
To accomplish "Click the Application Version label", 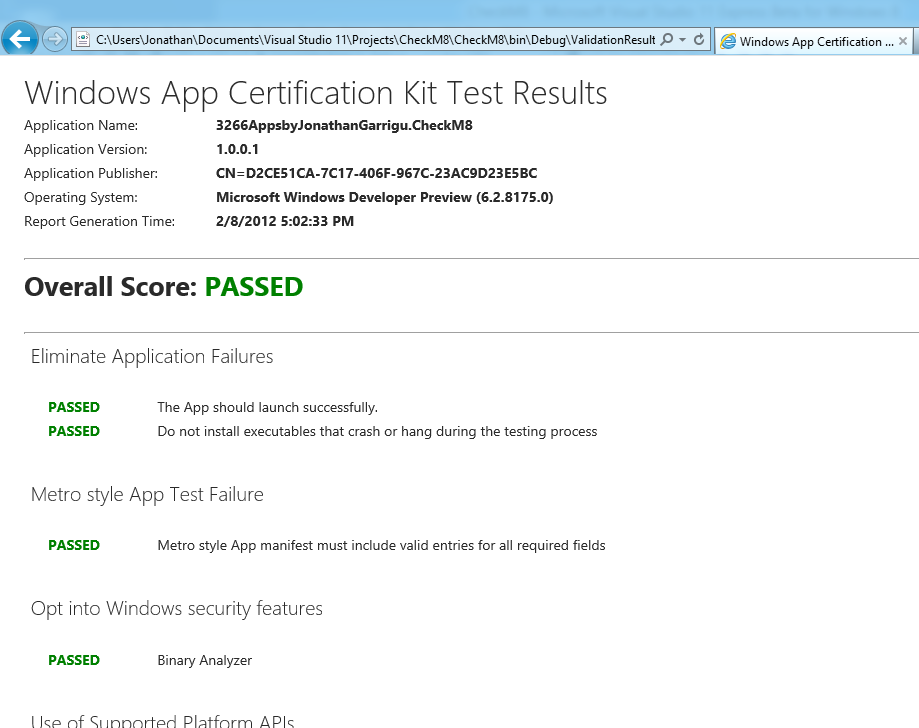I will [x=86, y=149].
